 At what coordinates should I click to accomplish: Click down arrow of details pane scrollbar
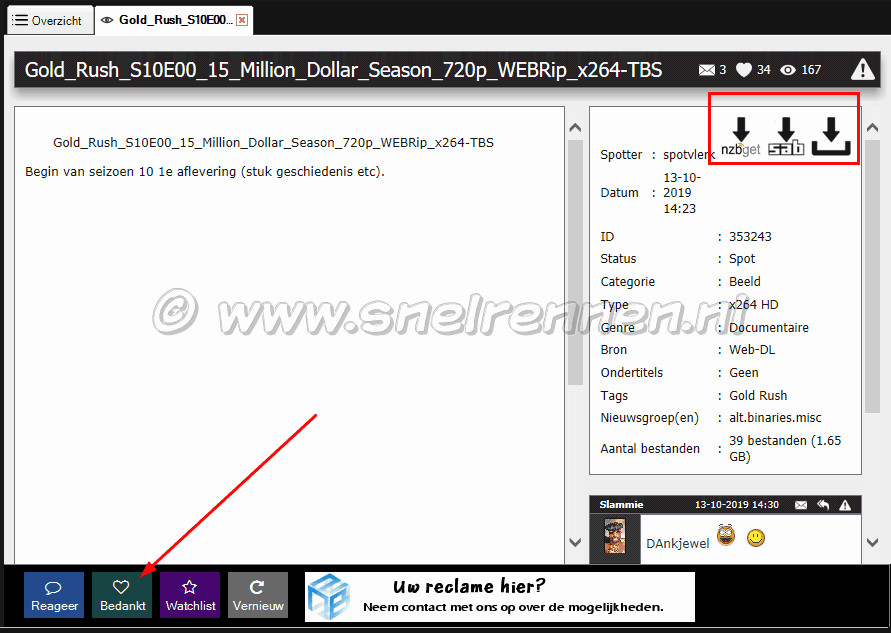pyautogui.click(x=873, y=543)
